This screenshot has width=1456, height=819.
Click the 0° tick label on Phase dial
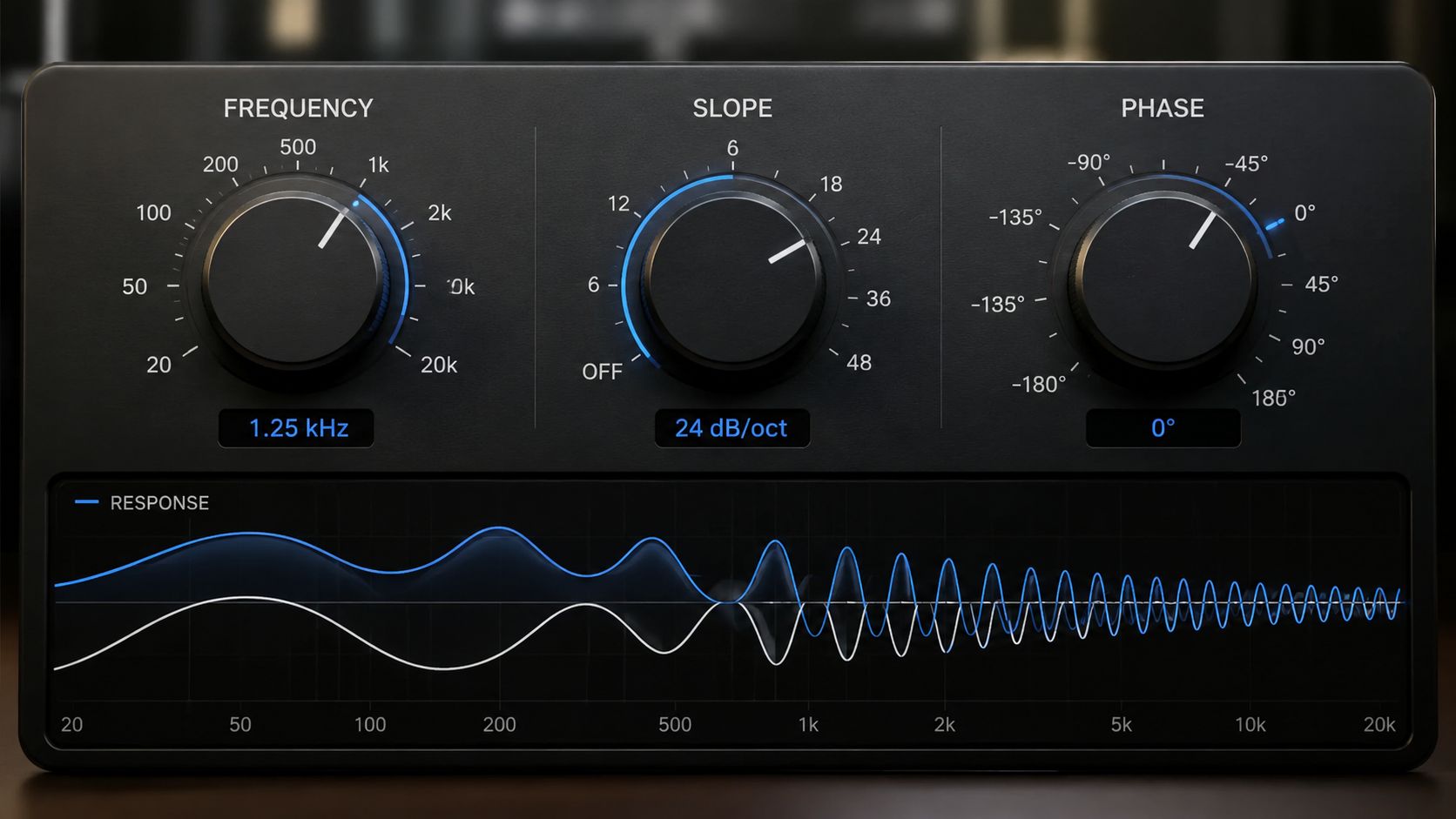(x=1304, y=212)
